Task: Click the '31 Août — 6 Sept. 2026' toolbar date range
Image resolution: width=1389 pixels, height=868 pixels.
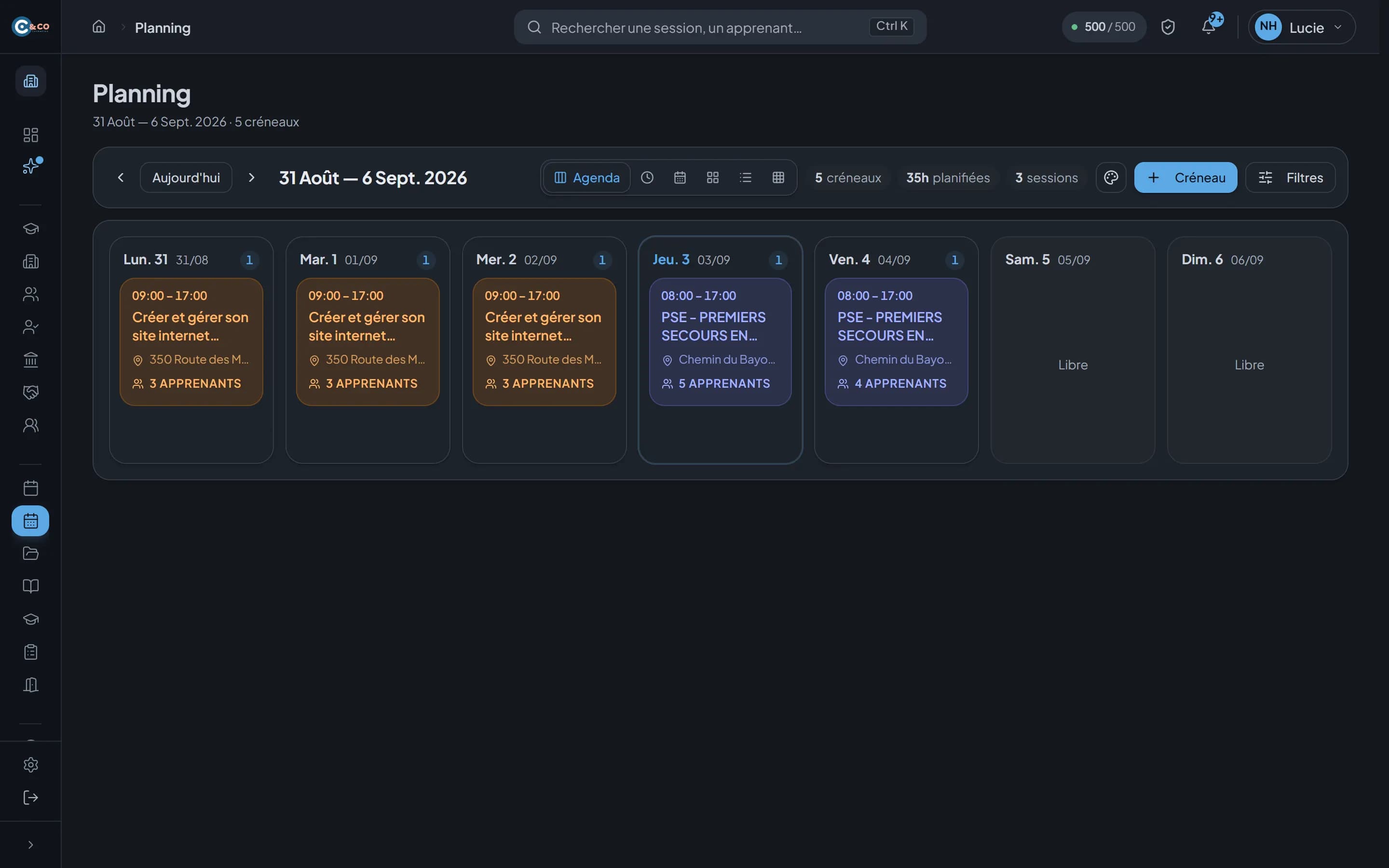Action: 372,178
